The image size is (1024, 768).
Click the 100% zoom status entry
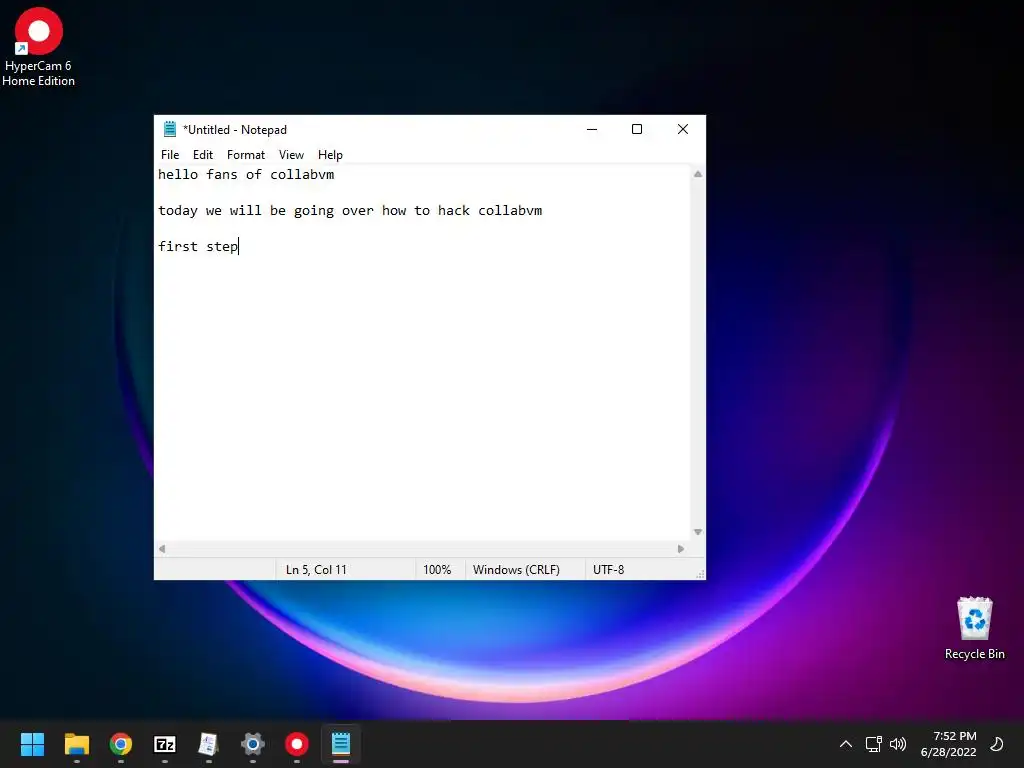pyautogui.click(x=437, y=569)
